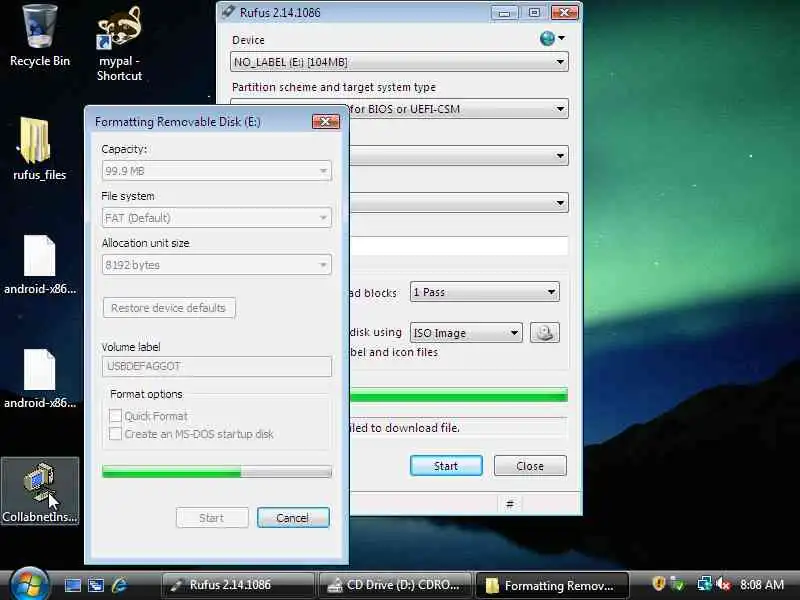
Task: Toggle the Quick Format checkbox
Action: [x=115, y=416]
